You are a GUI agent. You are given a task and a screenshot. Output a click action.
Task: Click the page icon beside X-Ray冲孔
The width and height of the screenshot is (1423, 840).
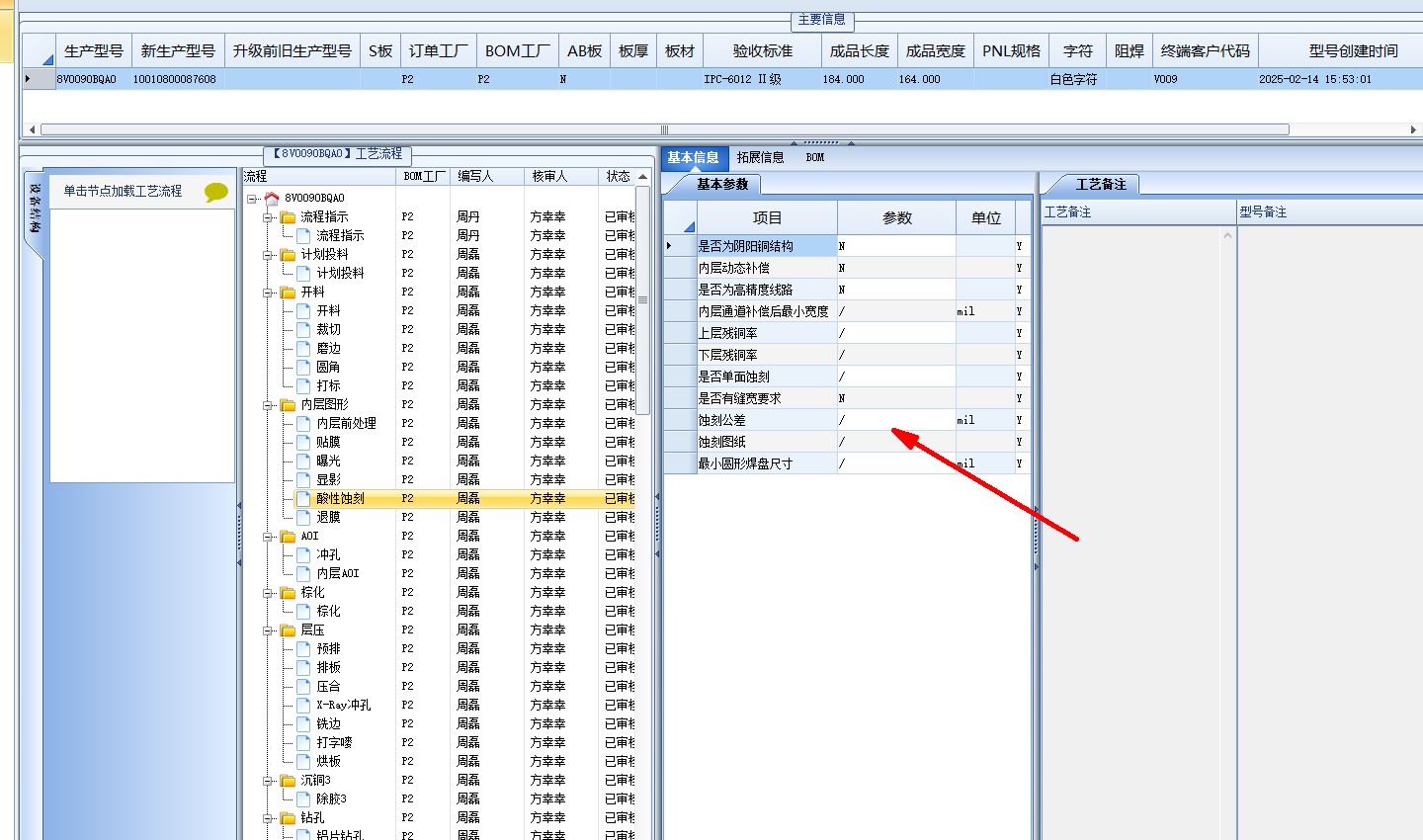pyautogui.click(x=304, y=705)
